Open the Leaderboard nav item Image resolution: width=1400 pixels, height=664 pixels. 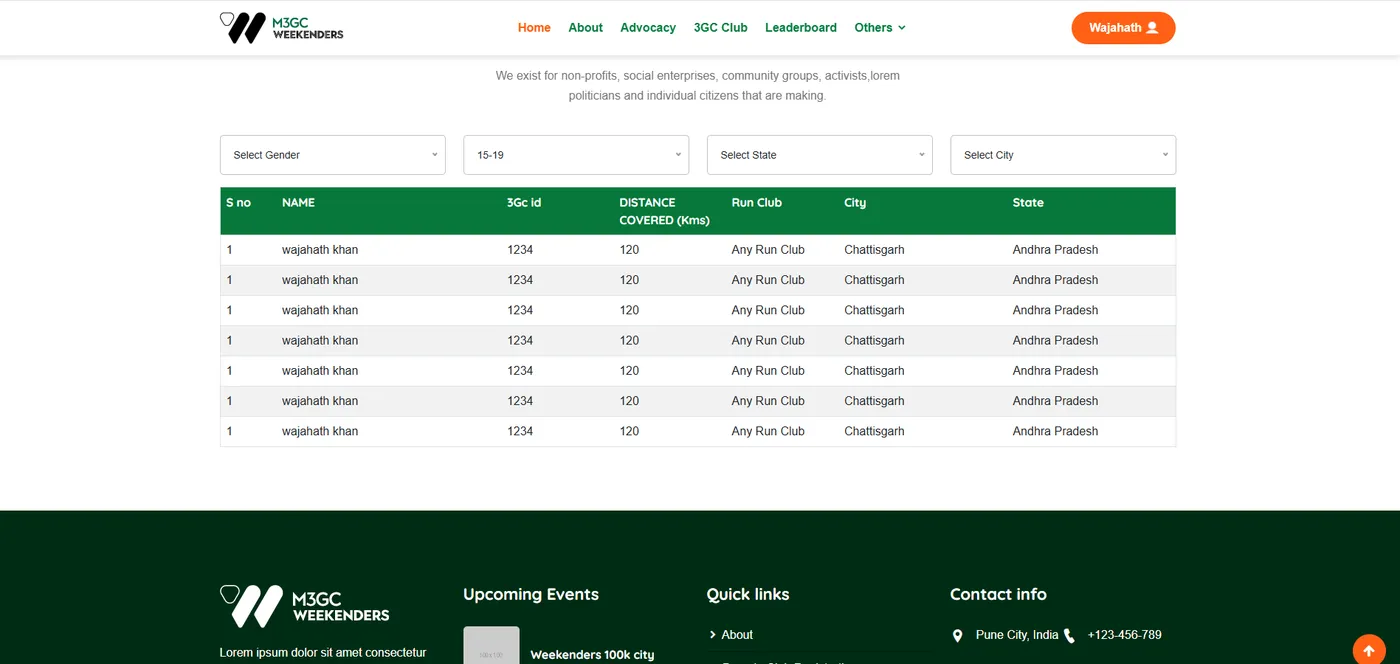pos(801,28)
